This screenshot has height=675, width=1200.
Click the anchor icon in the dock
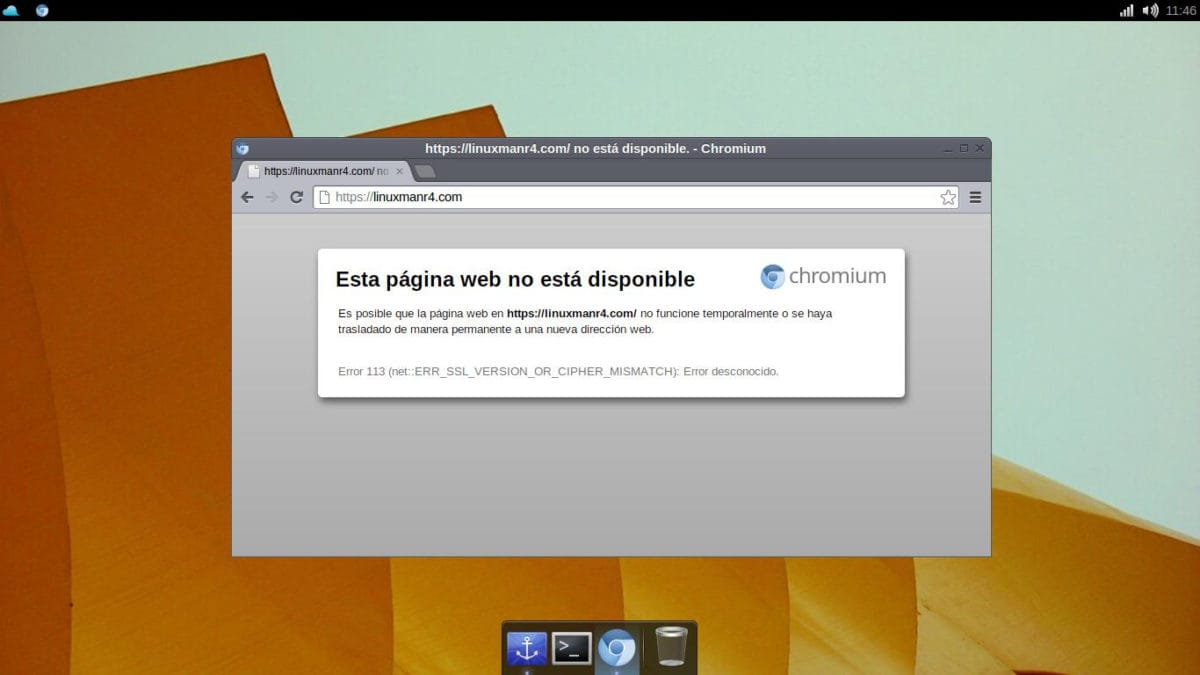pyautogui.click(x=526, y=648)
